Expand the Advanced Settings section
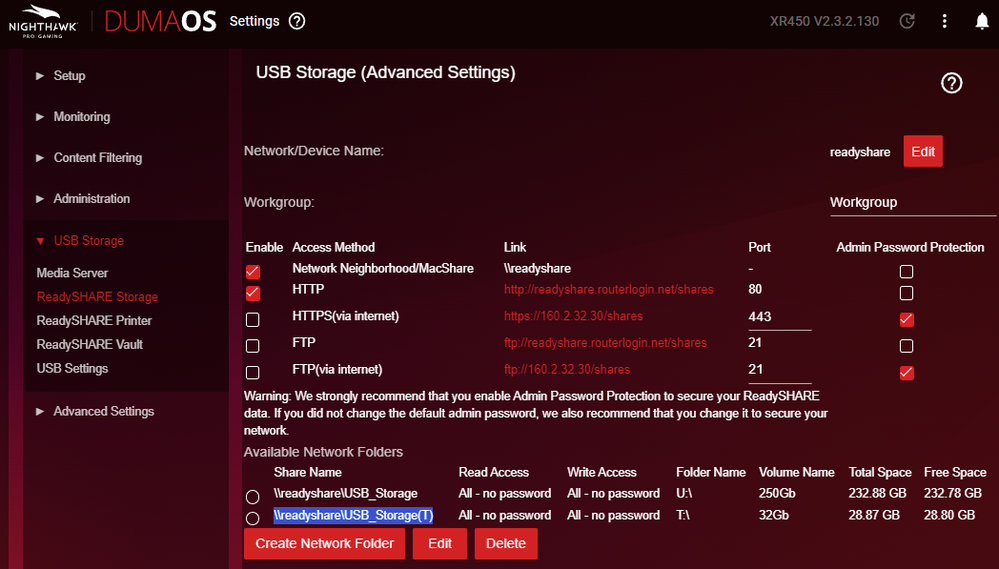Viewport: 999px width, 569px height. 103,412
